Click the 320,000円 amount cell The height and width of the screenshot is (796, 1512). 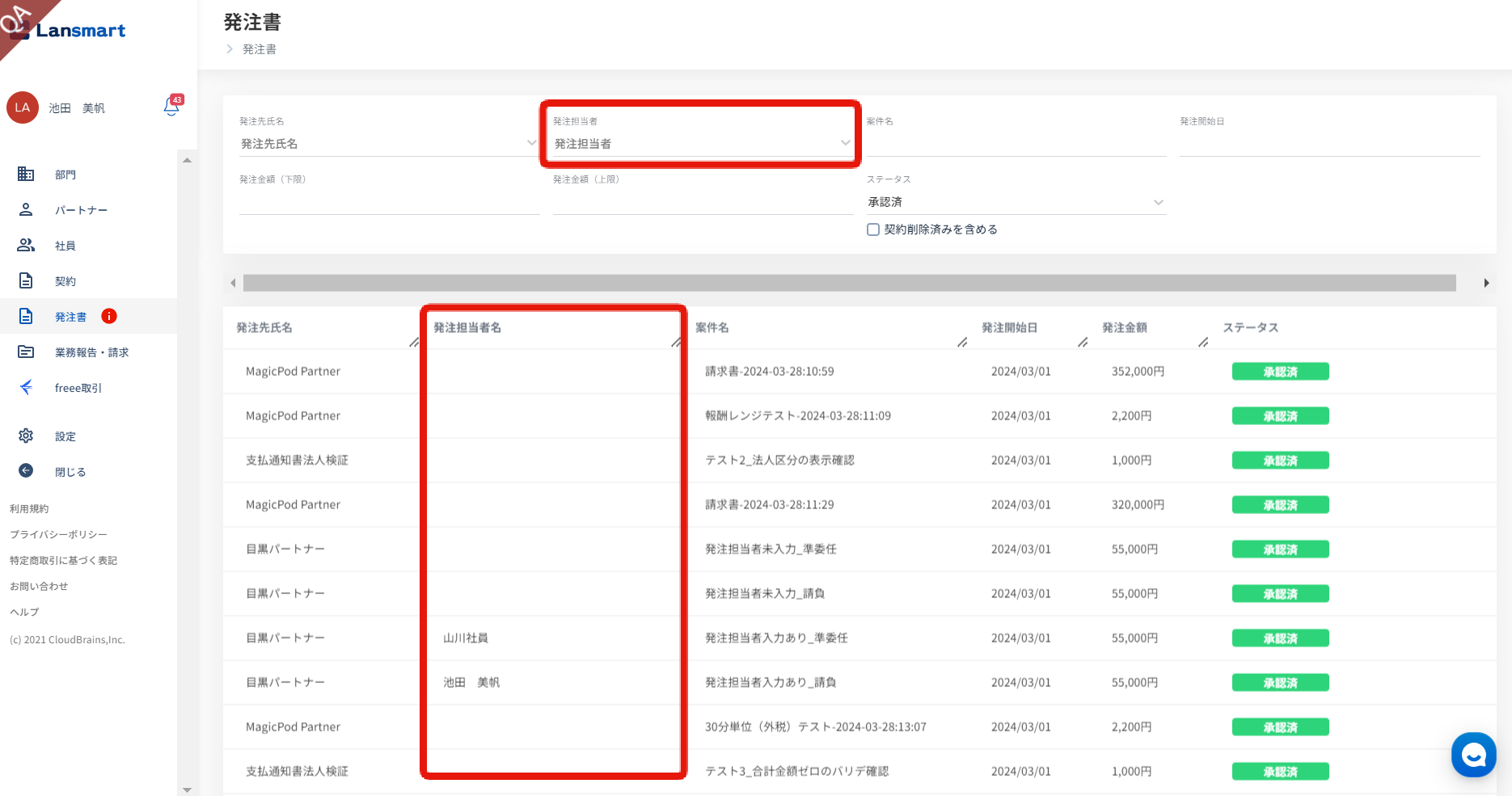(1138, 505)
